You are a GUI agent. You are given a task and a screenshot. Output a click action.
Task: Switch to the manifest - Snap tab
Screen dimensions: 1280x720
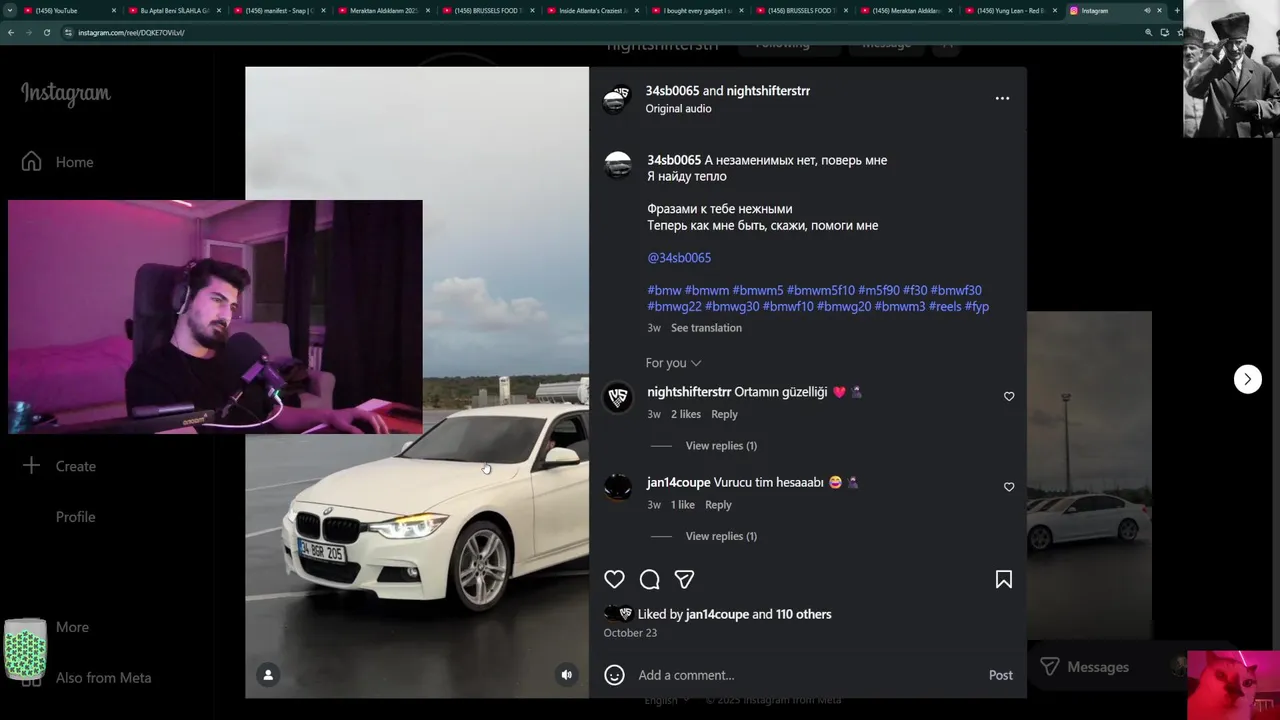click(280, 10)
